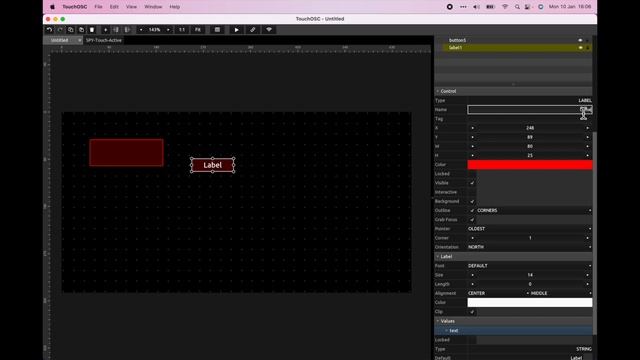Open Spotlight search in the menu bar

[517, 7]
